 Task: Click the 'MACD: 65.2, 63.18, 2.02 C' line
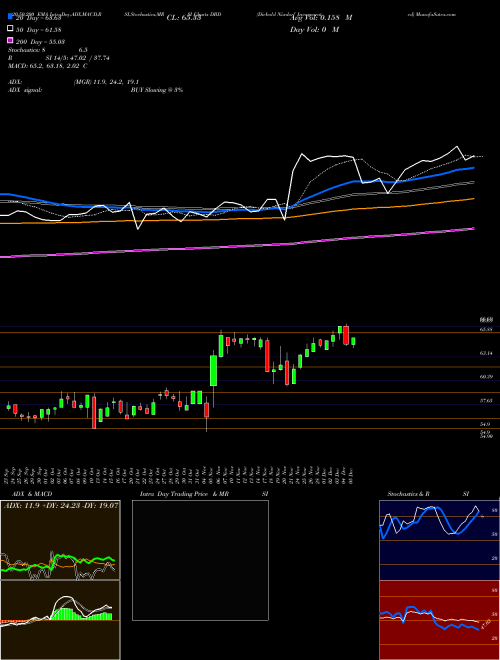click(48, 66)
